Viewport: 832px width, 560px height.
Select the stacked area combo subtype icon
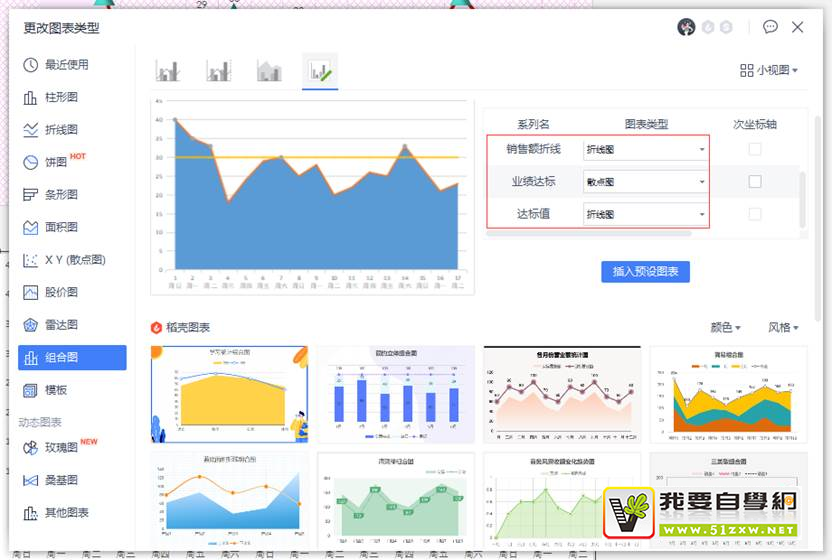pyautogui.click(x=270, y=71)
